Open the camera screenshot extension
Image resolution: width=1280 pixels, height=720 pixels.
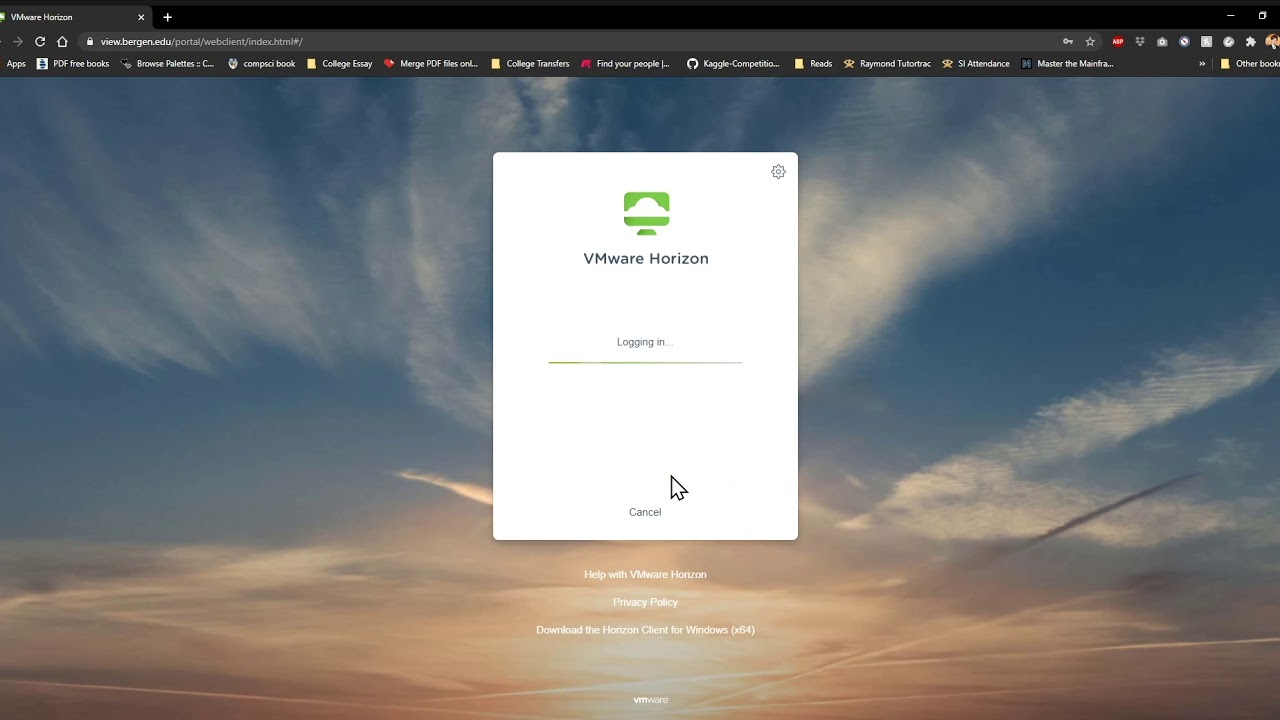[1162, 42]
